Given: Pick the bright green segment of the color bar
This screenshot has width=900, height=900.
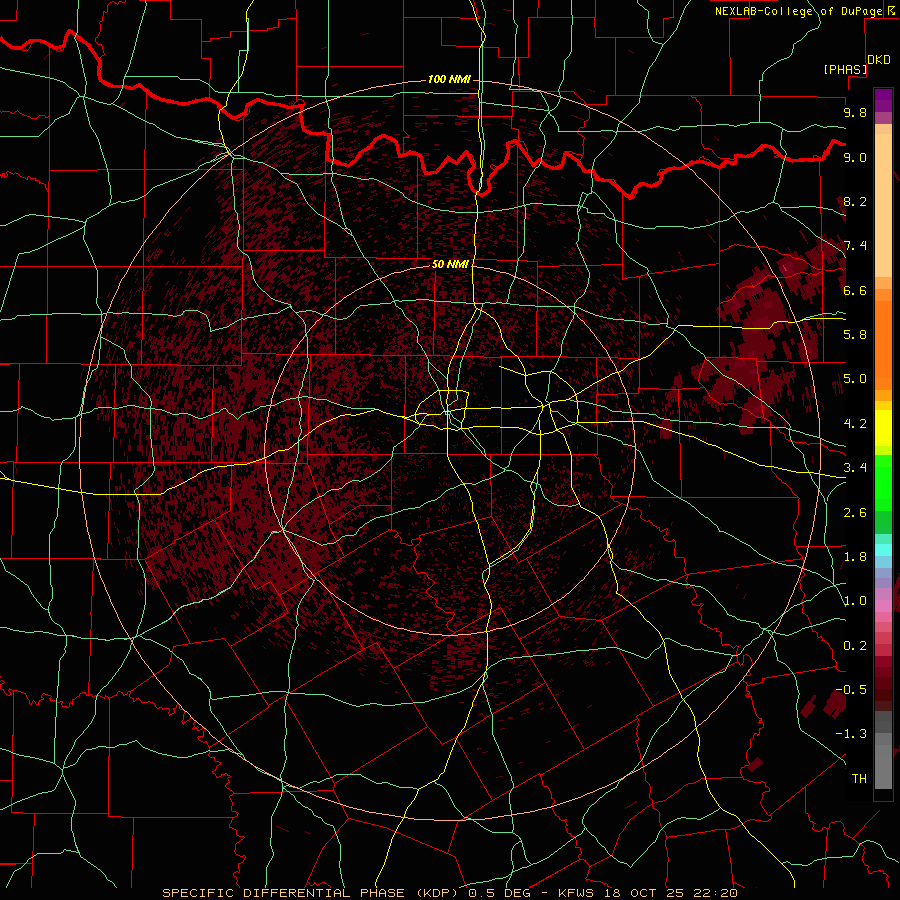Looking at the screenshot, I should point(883,483).
